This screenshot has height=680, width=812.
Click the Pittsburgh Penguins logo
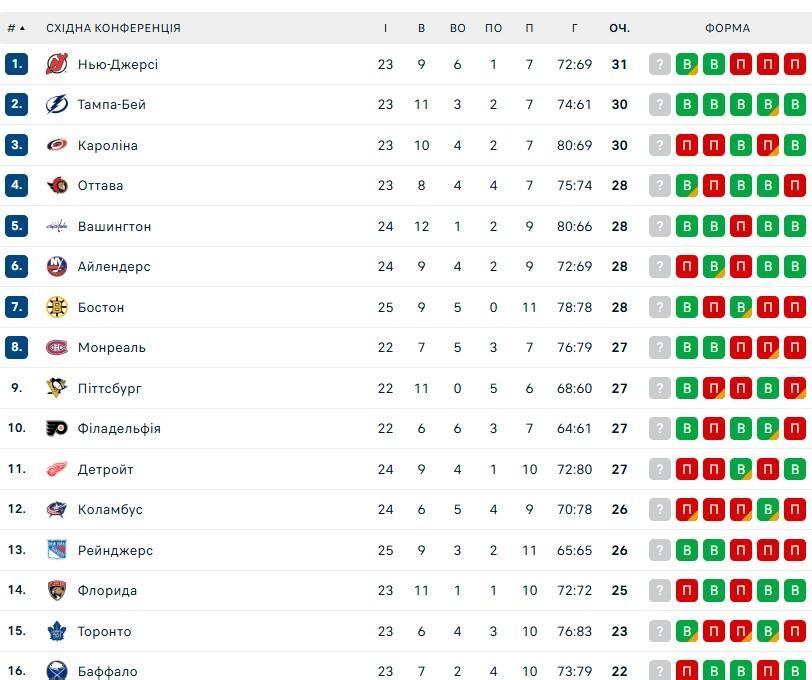click(x=57, y=388)
